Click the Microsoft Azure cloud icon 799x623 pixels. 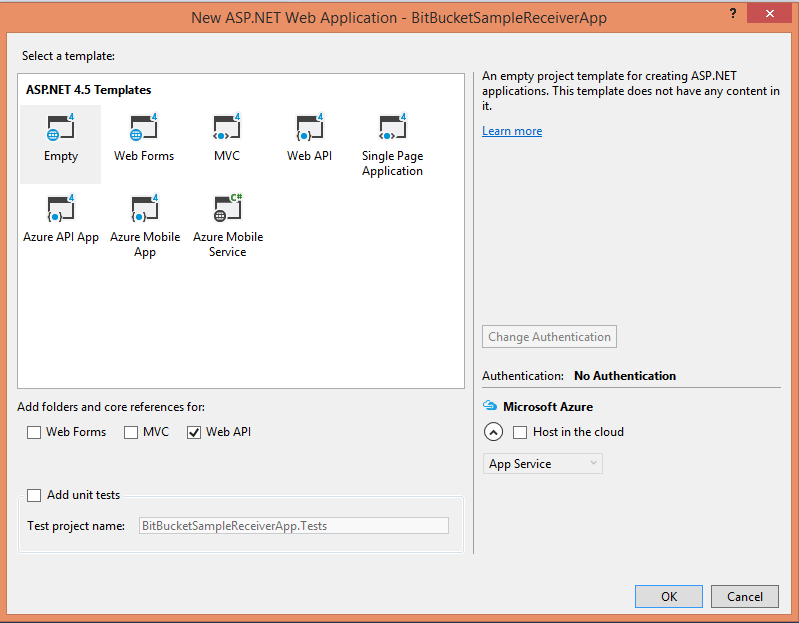[490, 405]
